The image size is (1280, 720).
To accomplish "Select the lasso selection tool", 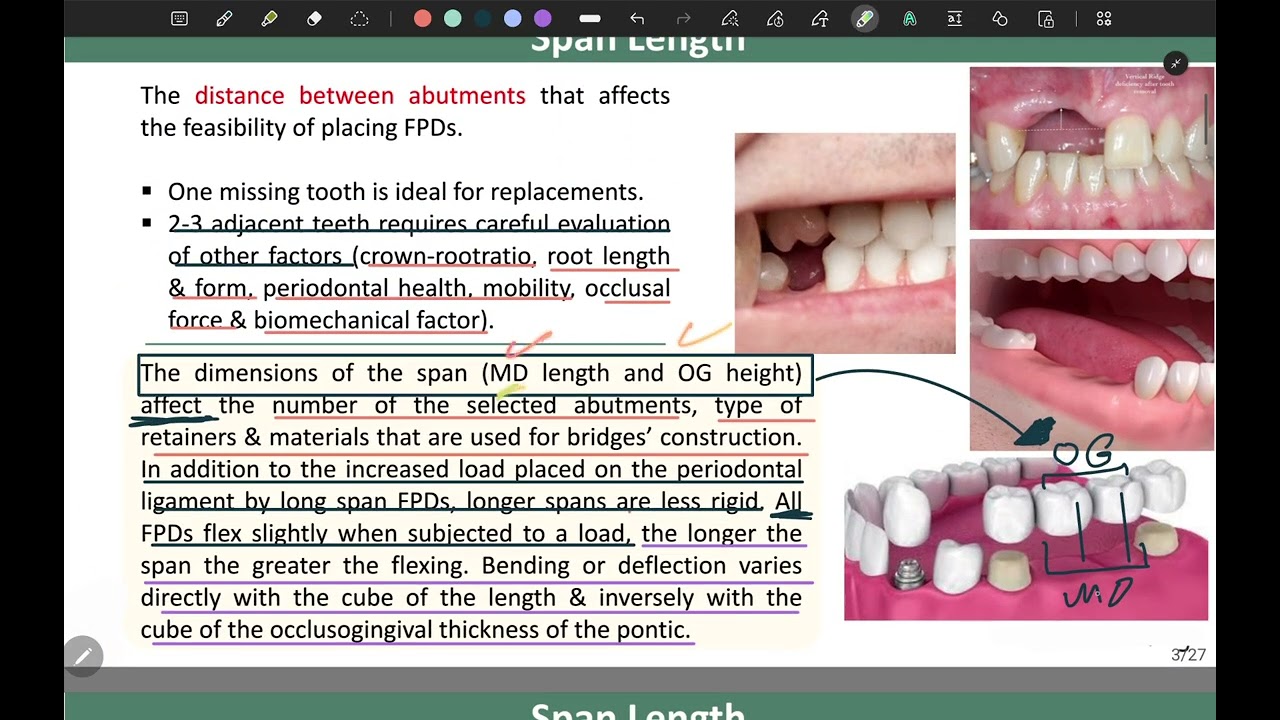I will (x=359, y=18).
